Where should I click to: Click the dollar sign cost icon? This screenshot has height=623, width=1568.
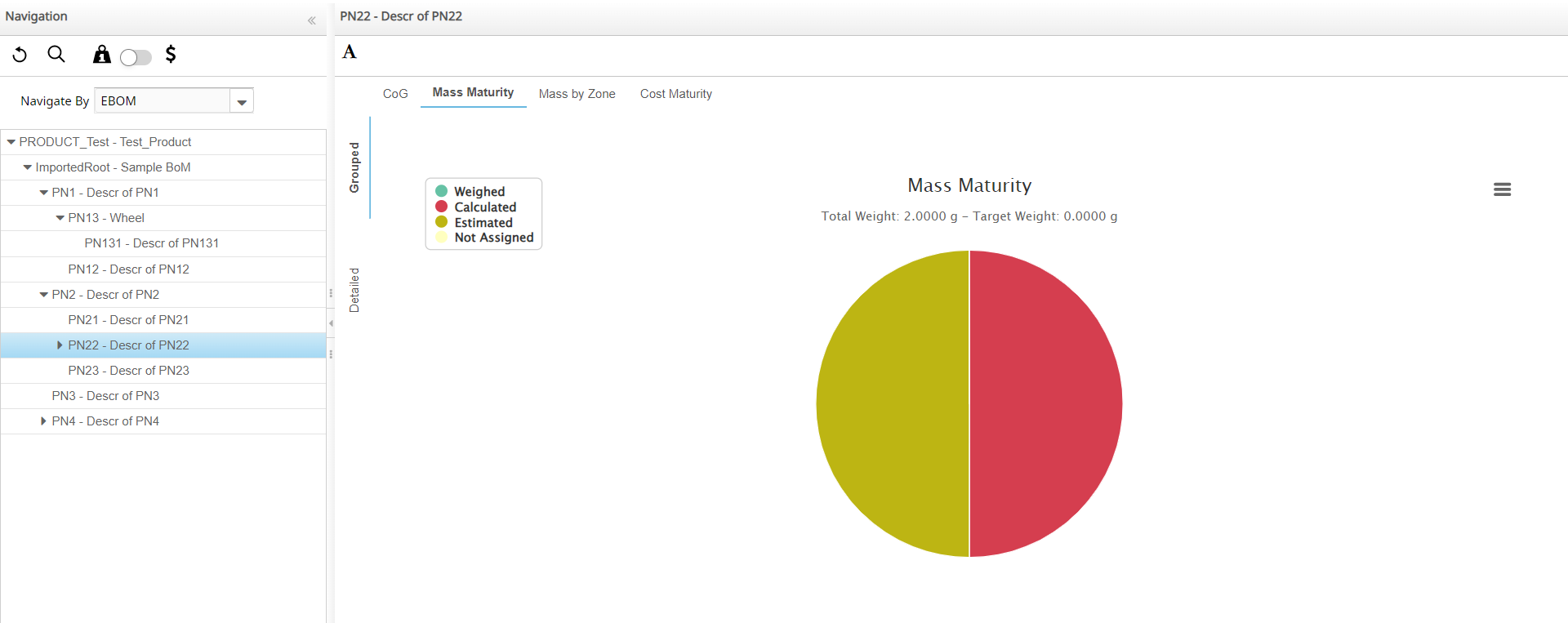pyautogui.click(x=171, y=55)
